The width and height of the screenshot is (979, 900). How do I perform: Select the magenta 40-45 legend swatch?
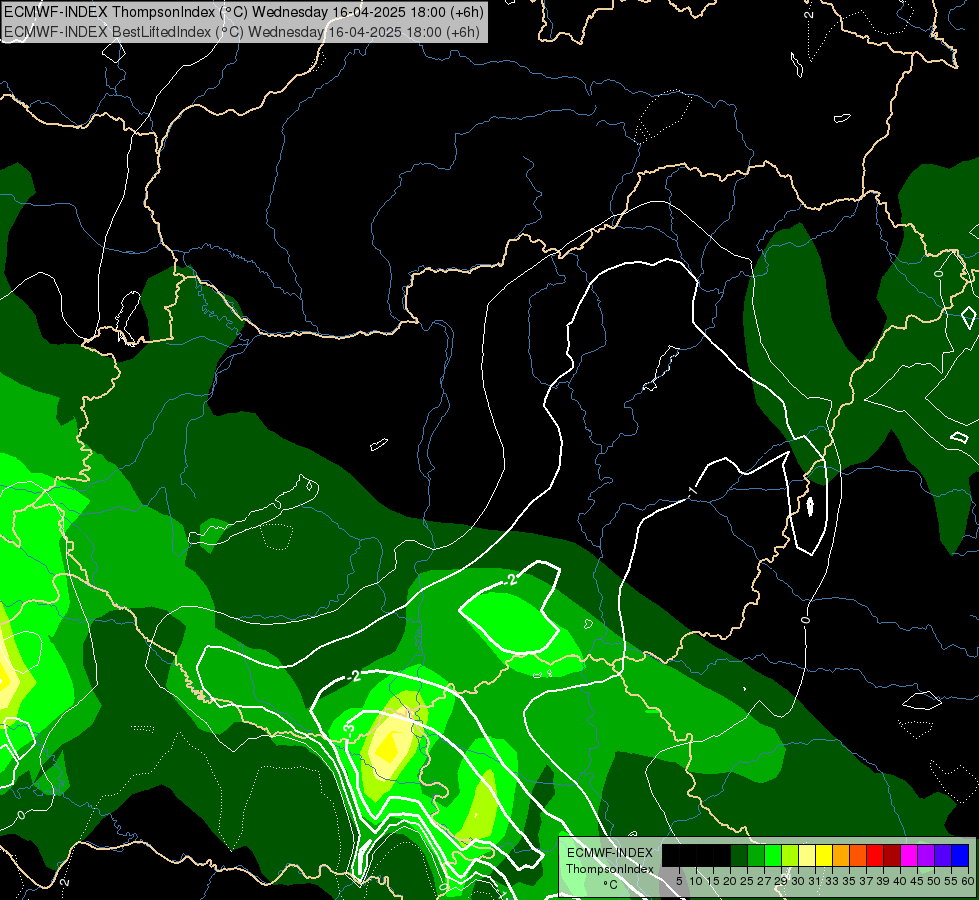pos(909,855)
